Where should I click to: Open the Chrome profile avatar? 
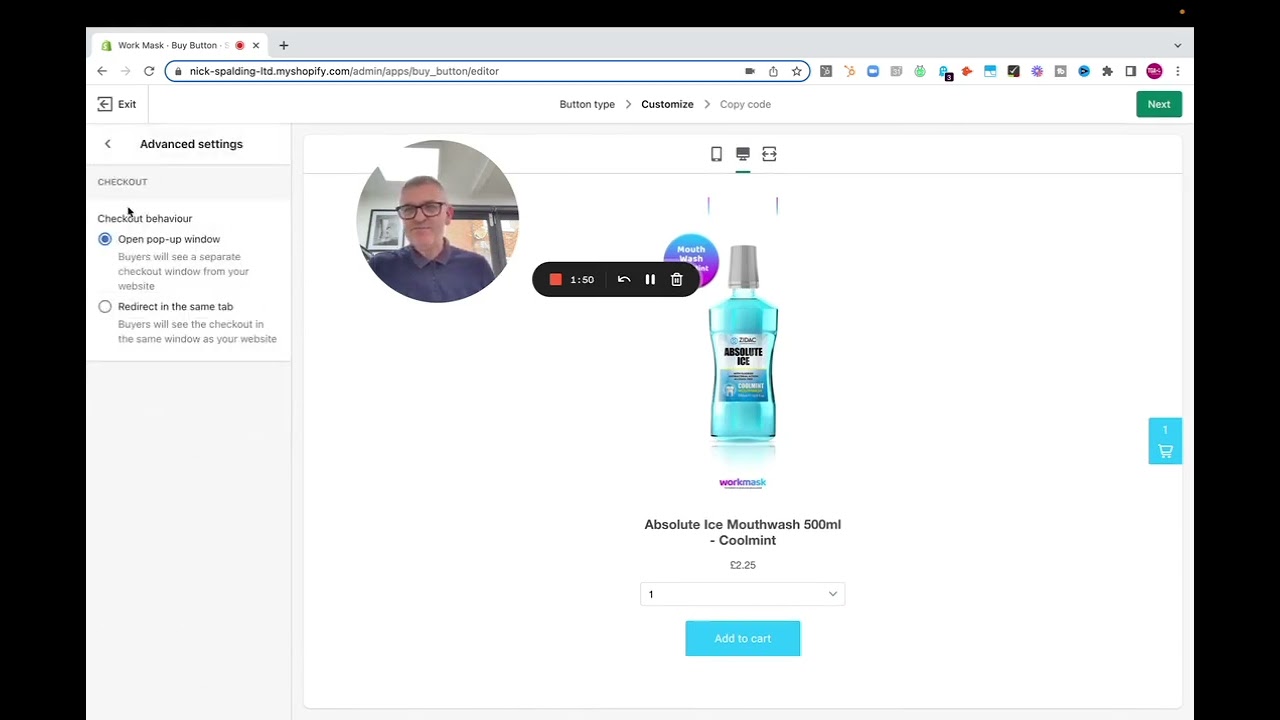(1154, 71)
